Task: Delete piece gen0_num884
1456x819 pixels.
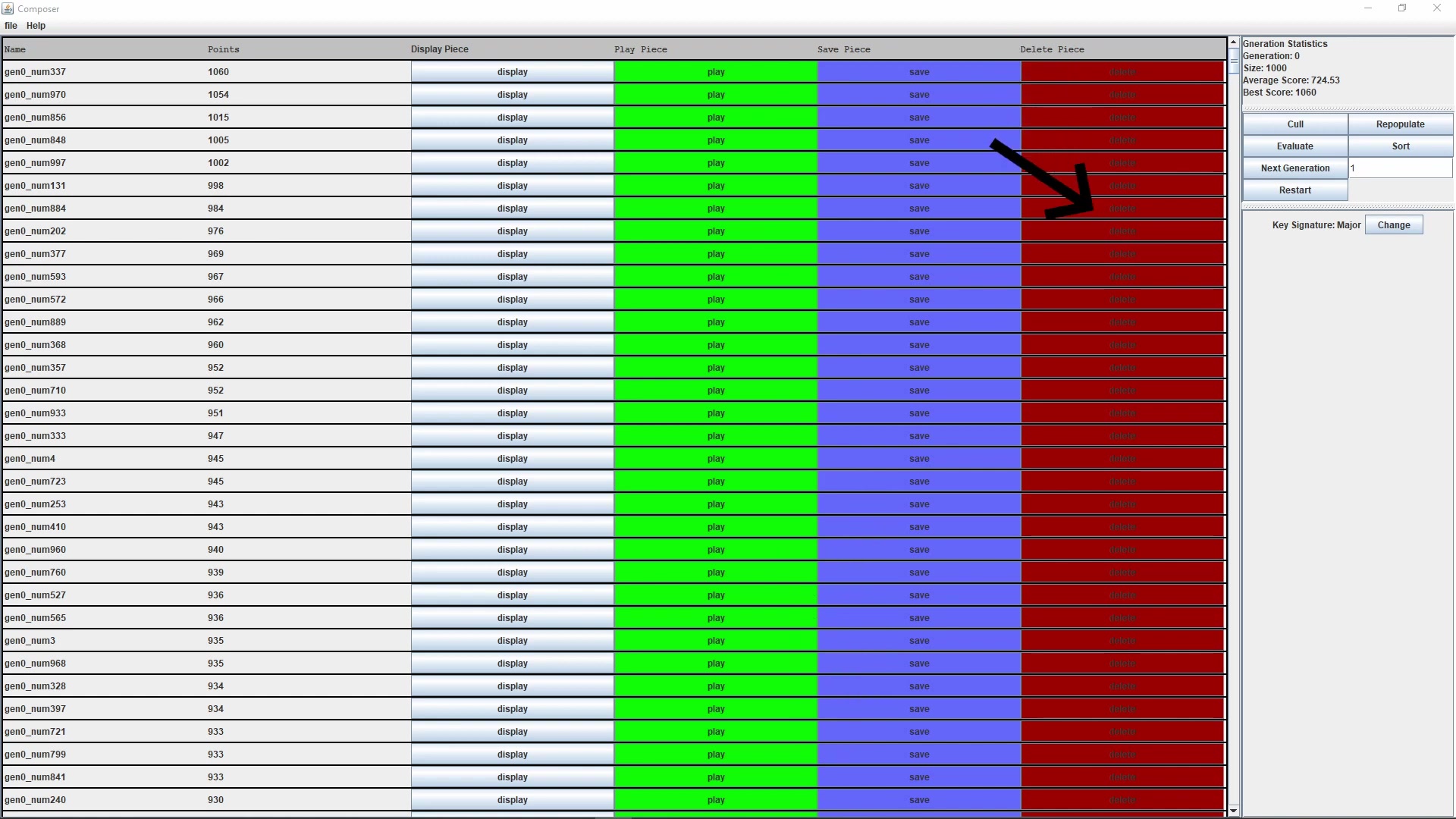Action: [1122, 209]
